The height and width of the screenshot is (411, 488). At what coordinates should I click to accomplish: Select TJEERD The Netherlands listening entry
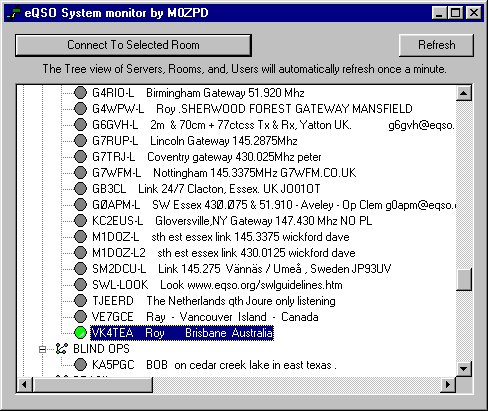[214, 300]
